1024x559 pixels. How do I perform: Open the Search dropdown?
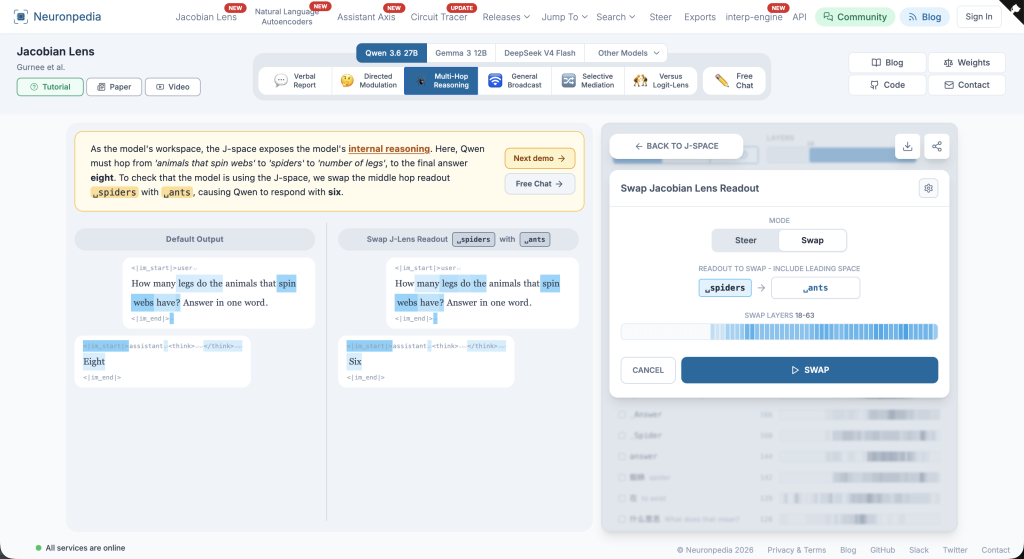(x=615, y=17)
